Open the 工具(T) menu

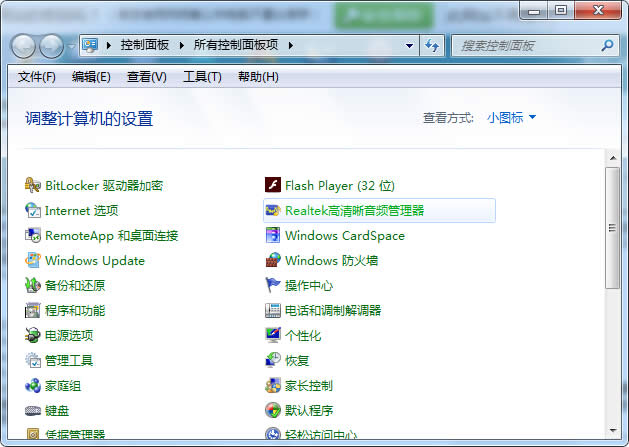[201, 77]
